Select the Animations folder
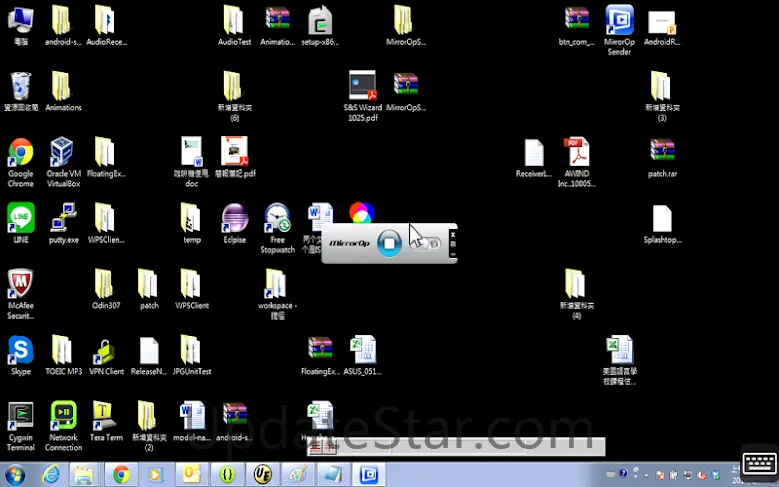Viewport: 779px width, 487px height. tap(63, 91)
